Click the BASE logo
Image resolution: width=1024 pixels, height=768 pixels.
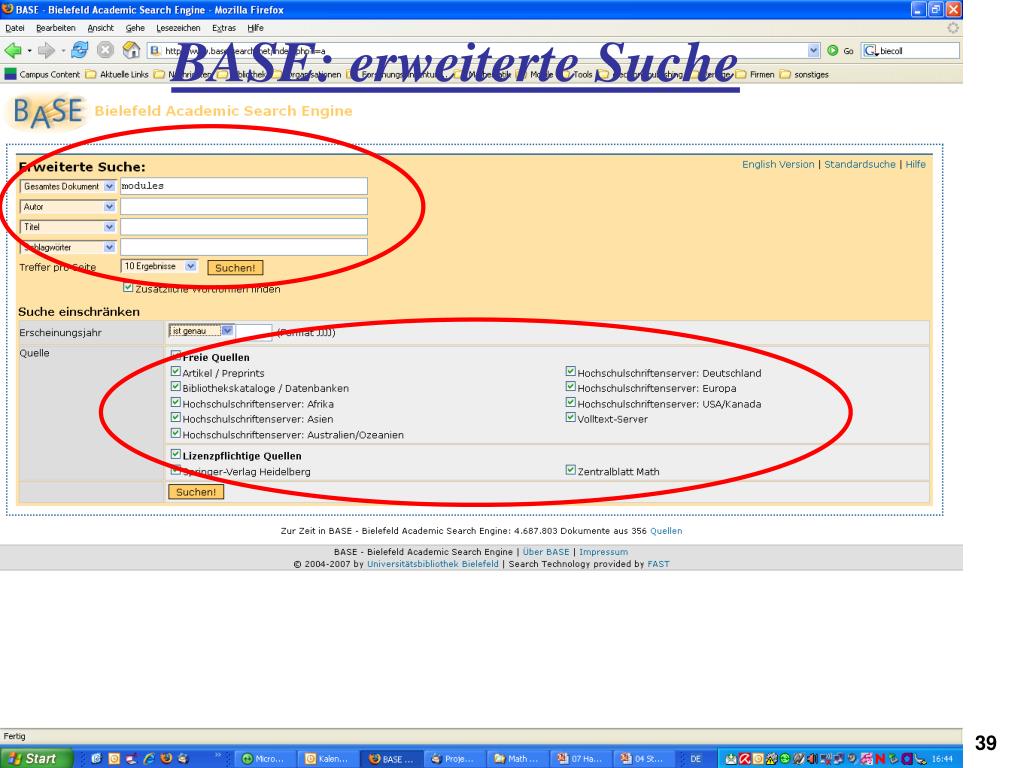48,112
